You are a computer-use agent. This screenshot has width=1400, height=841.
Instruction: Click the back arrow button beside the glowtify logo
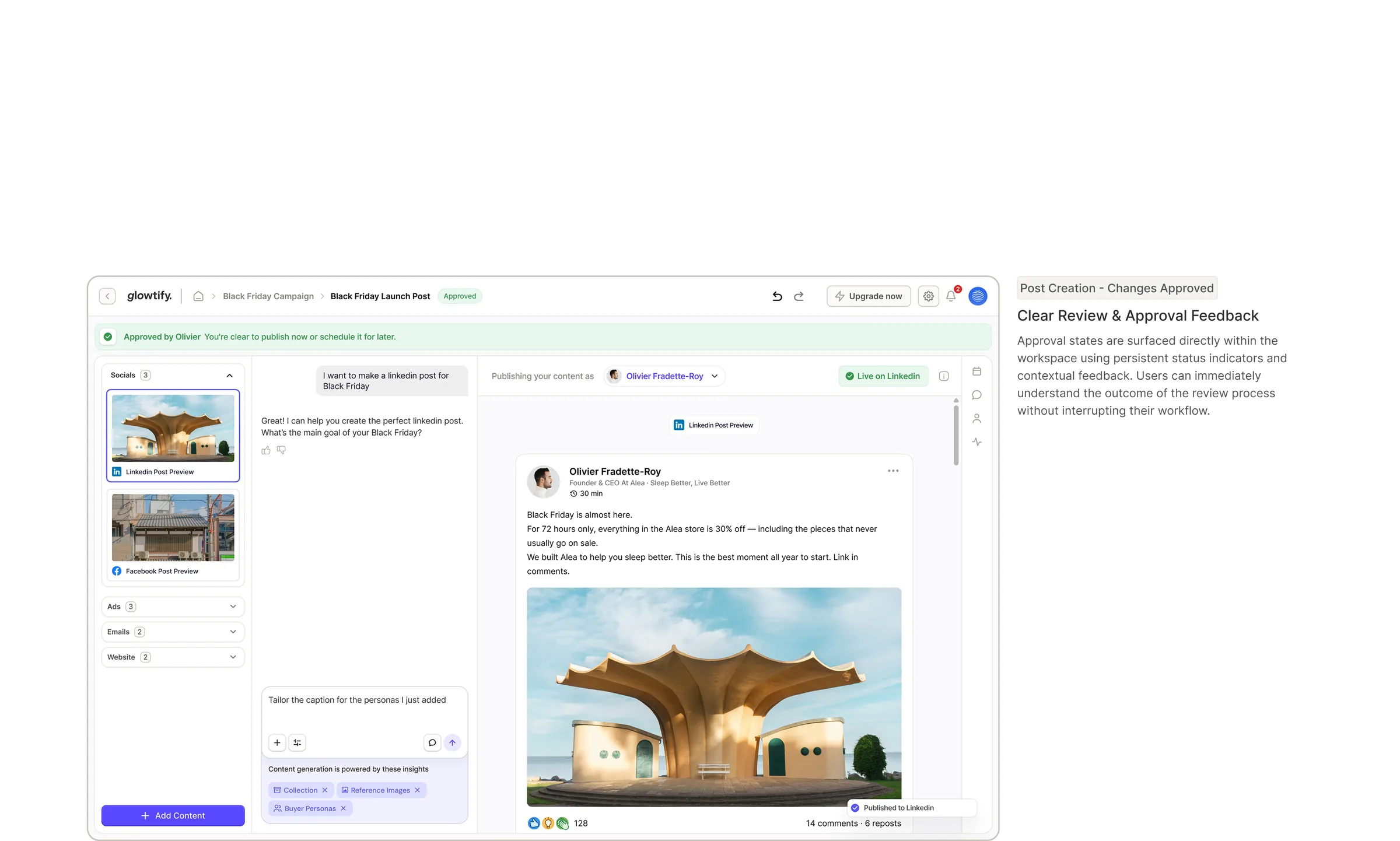107,296
